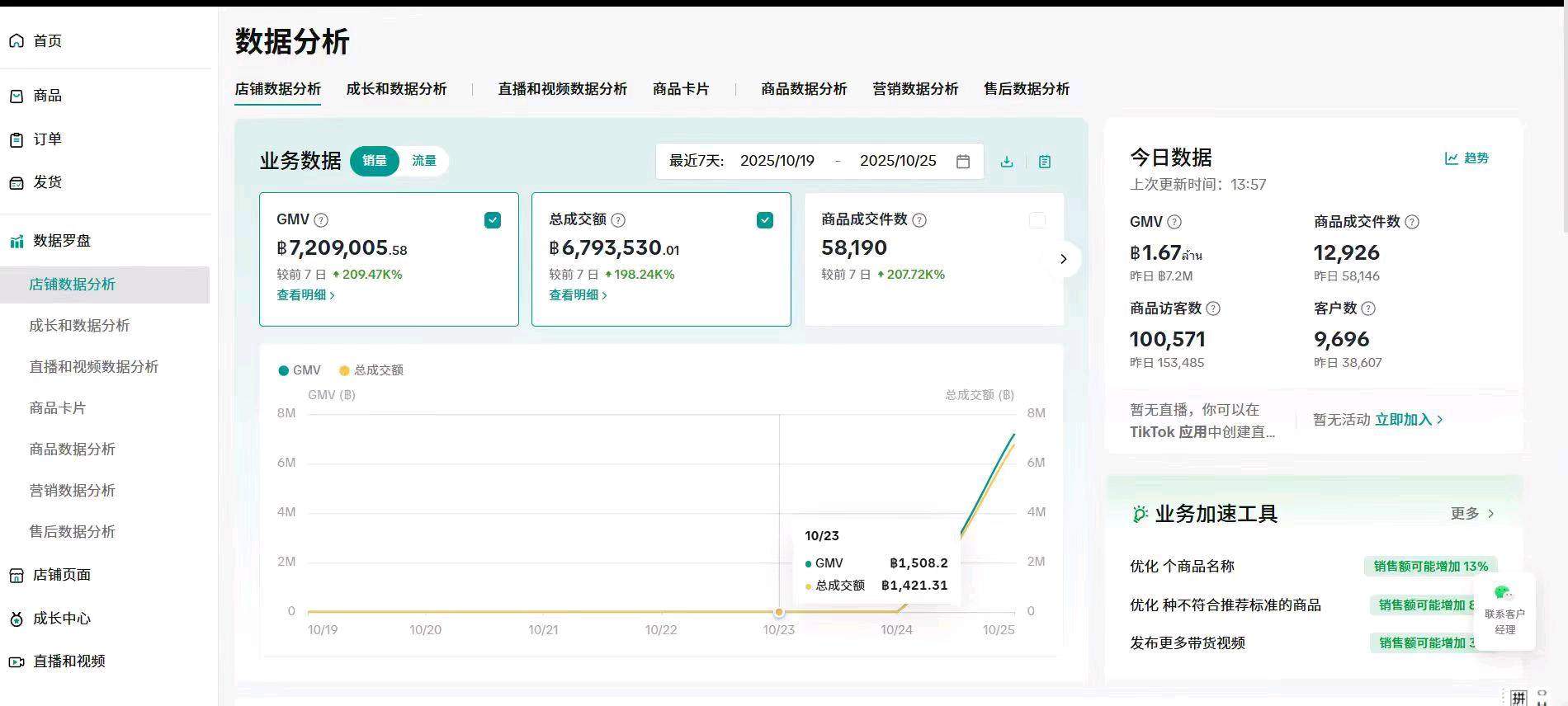This screenshot has height=706, width=1568.
Task: Click 商品成交件数 help icon in 今日数据 panel
Action: pos(1412,222)
